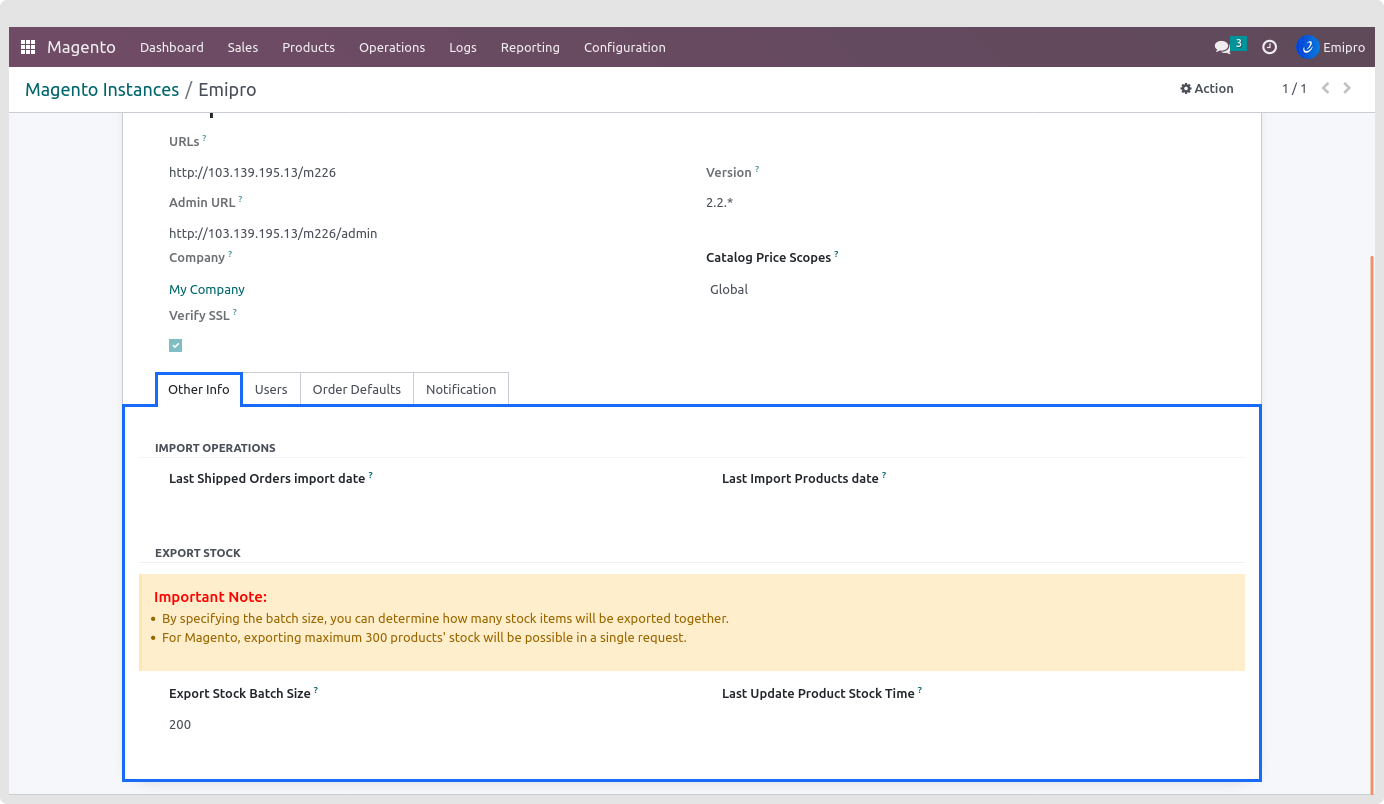Switch to the Order Defaults tab
The image size is (1384, 804).
click(x=356, y=389)
